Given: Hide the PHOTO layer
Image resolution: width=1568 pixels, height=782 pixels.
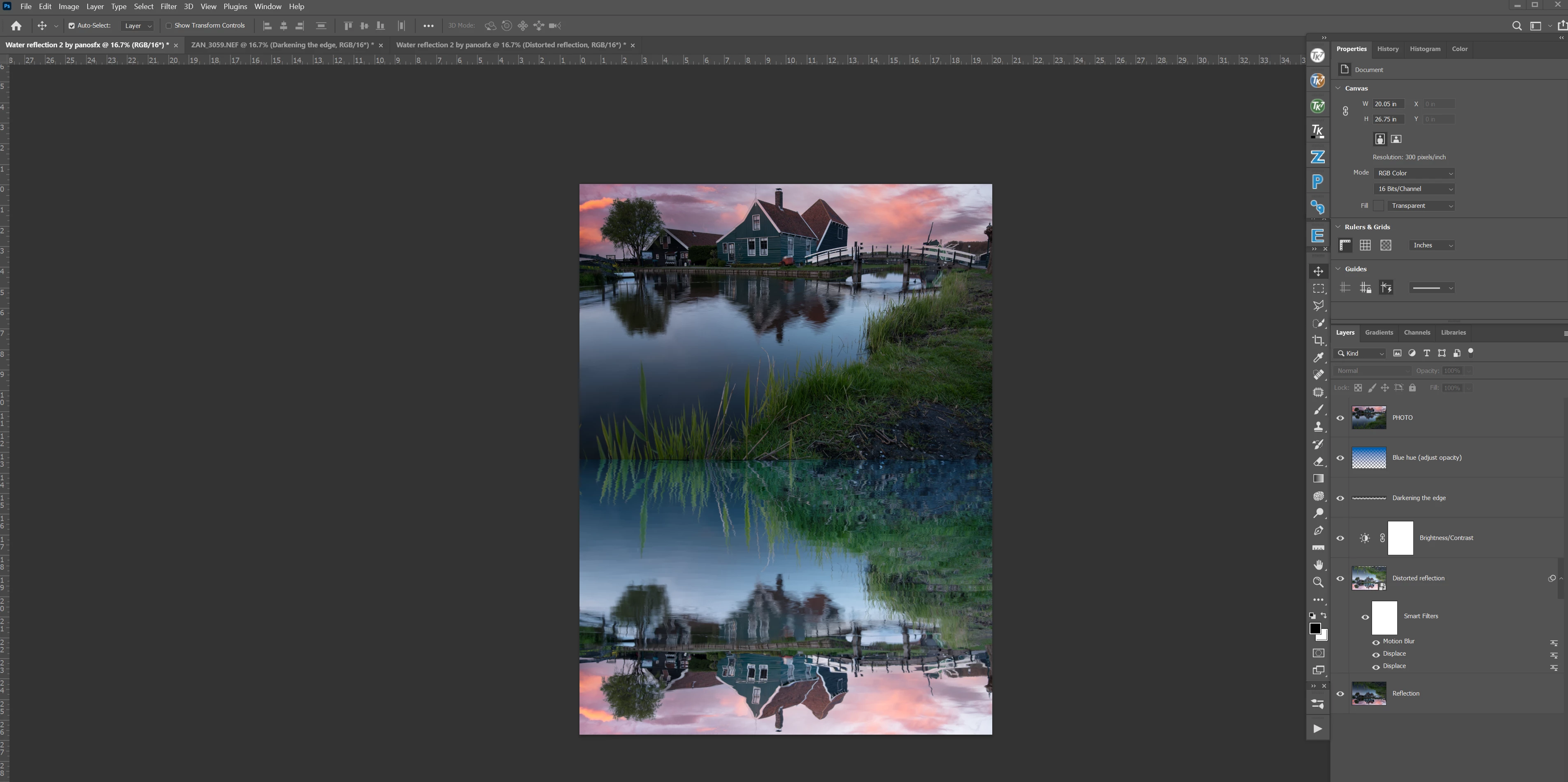Looking at the screenshot, I should (x=1340, y=418).
